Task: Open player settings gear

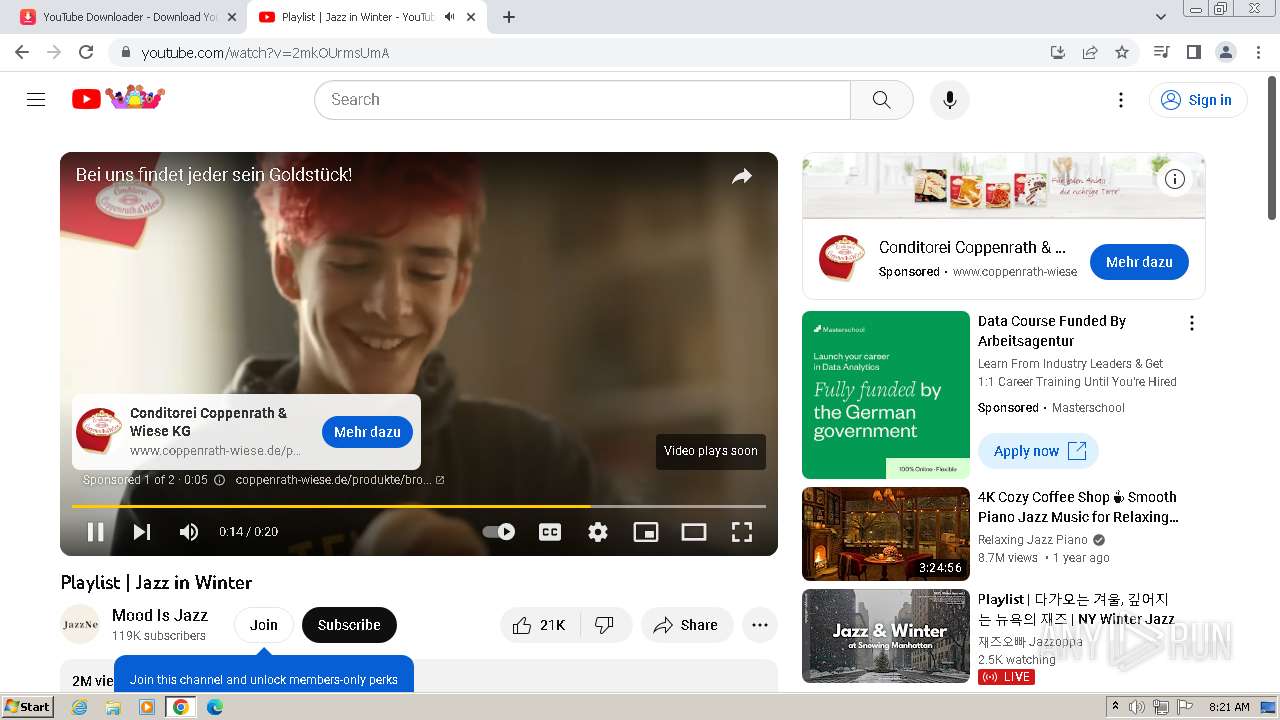Action: tap(598, 532)
